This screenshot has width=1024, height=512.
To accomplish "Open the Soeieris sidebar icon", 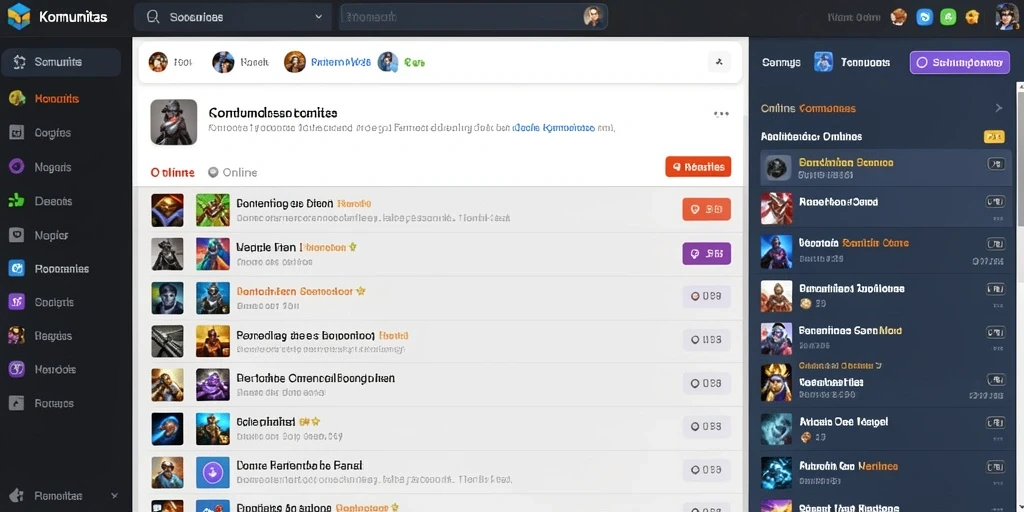I will (x=17, y=302).
